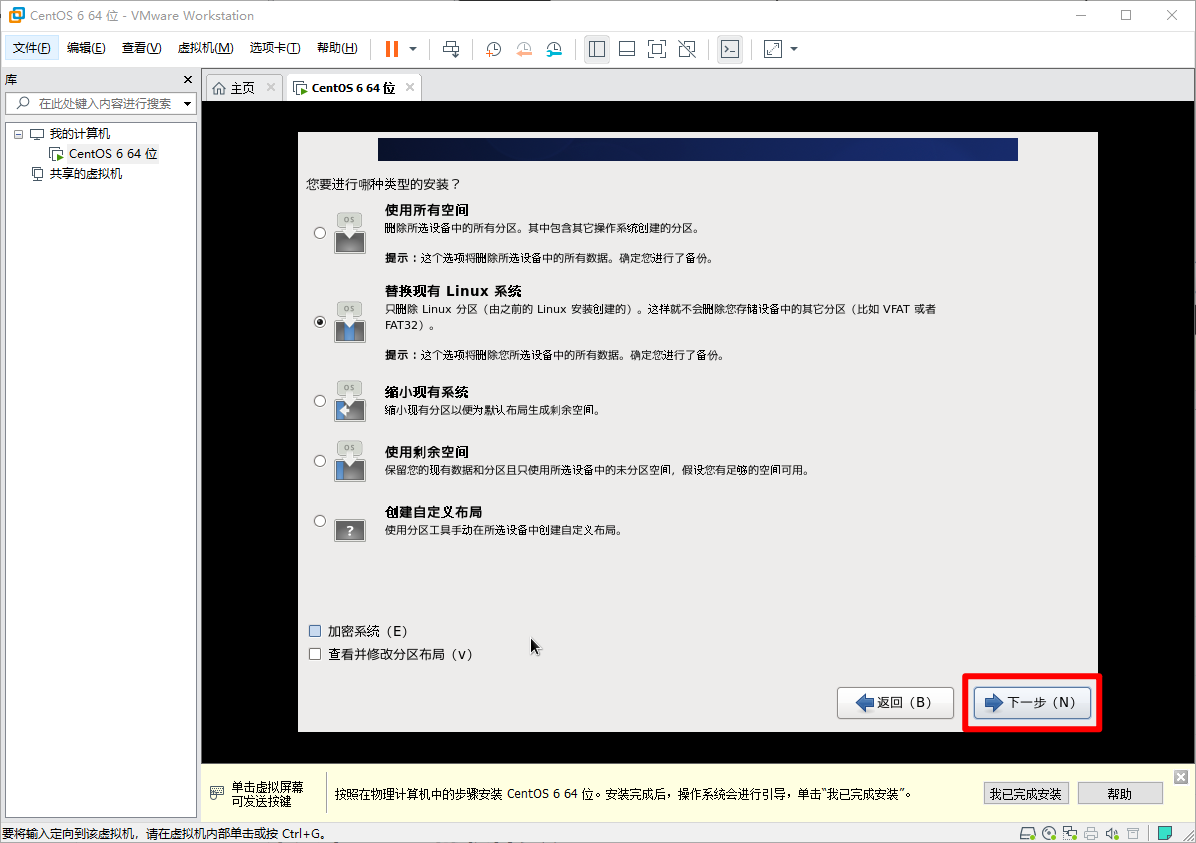The width and height of the screenshot is (1196, 843).
Task: Click the 您要进行哪种类型的安装？ question text
Action: 384,184
